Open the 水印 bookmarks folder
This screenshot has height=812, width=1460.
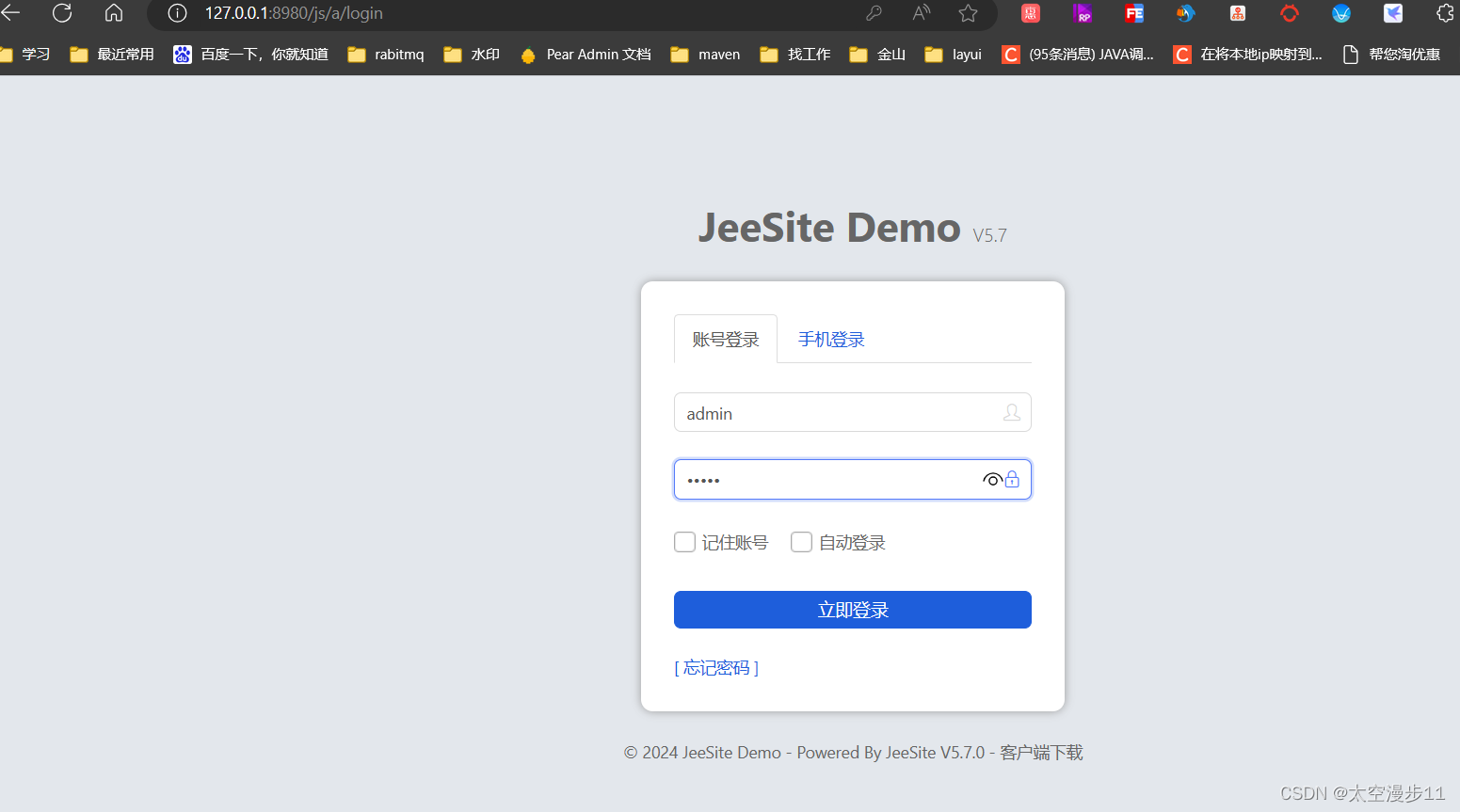pos(472,55)
